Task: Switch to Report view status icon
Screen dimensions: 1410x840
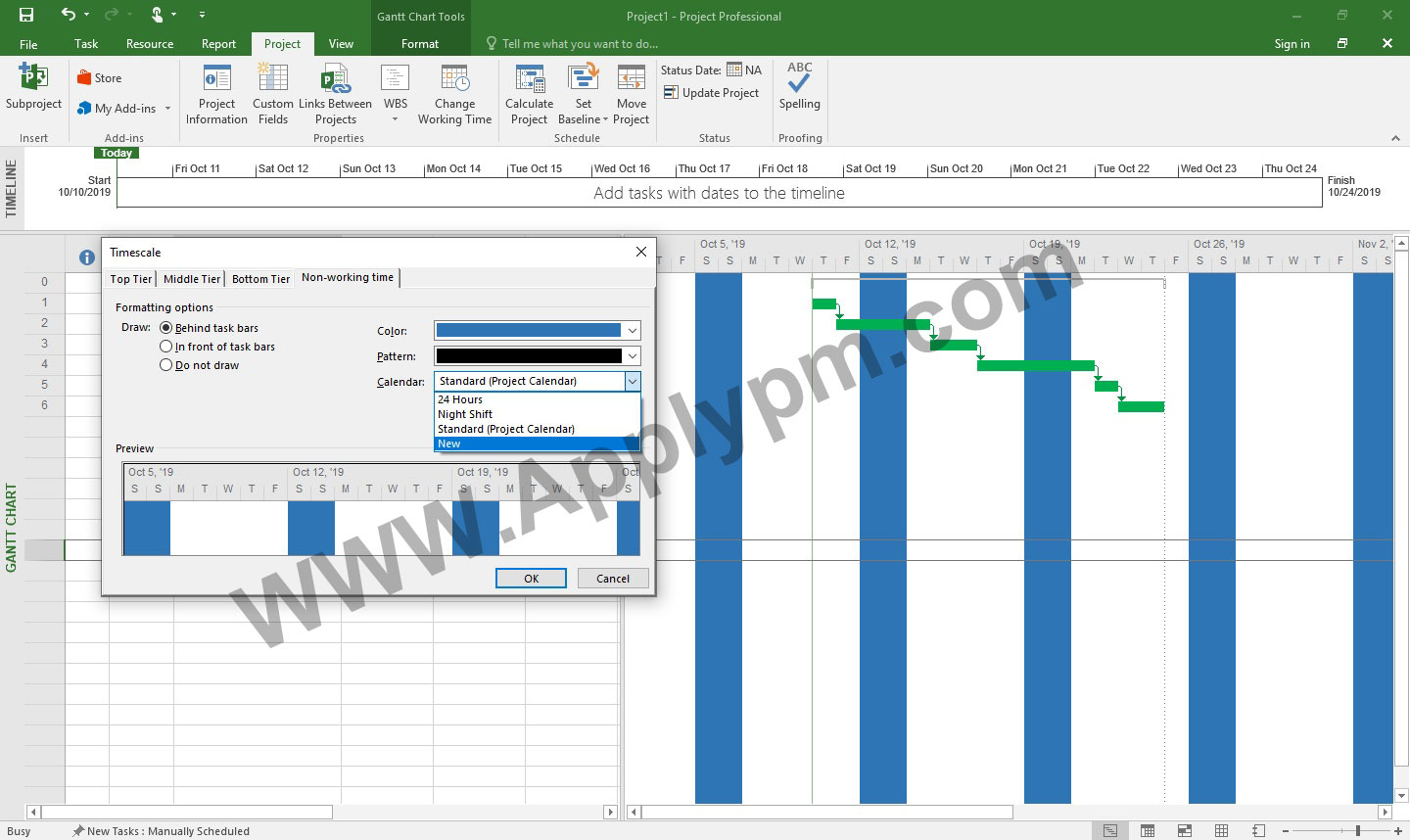Action: point(1258,831)
